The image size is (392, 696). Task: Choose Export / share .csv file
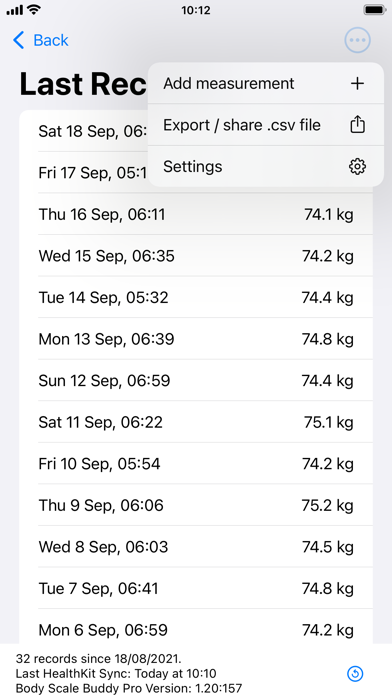pyautogui.click(x=265, y=125)
